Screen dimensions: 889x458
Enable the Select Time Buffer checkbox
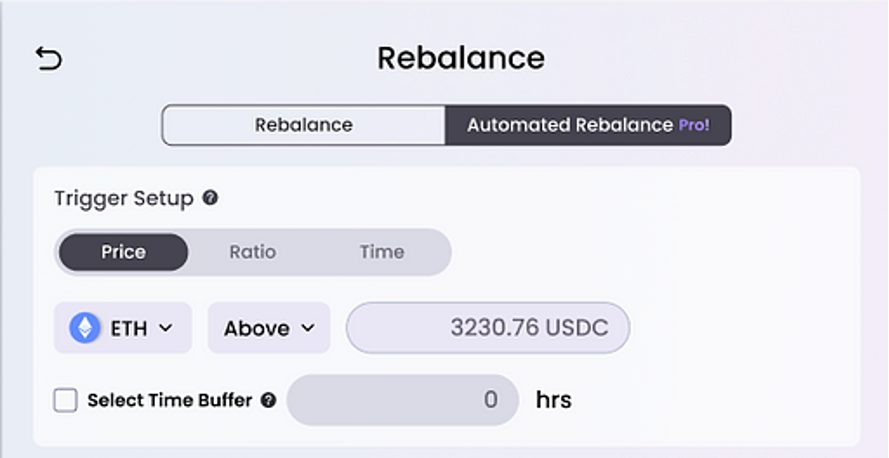click(x=66, y=400)
